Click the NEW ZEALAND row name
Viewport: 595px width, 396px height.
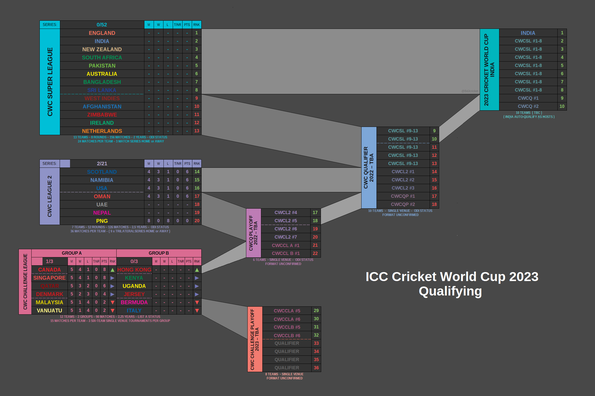click(x=102, y=49)
